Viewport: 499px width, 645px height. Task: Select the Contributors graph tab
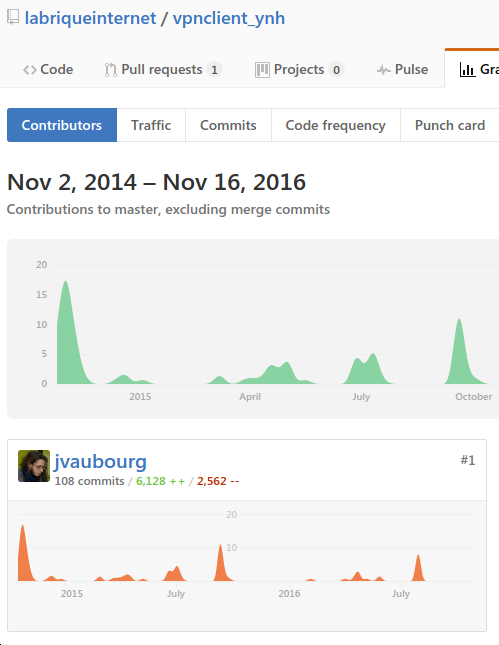[62, 125]
